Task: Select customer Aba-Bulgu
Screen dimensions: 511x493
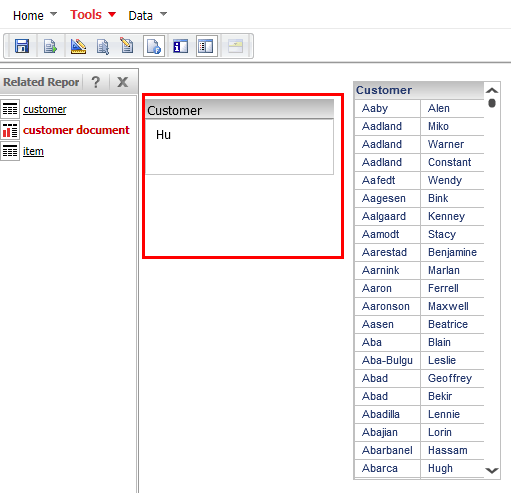Action: 388,360
